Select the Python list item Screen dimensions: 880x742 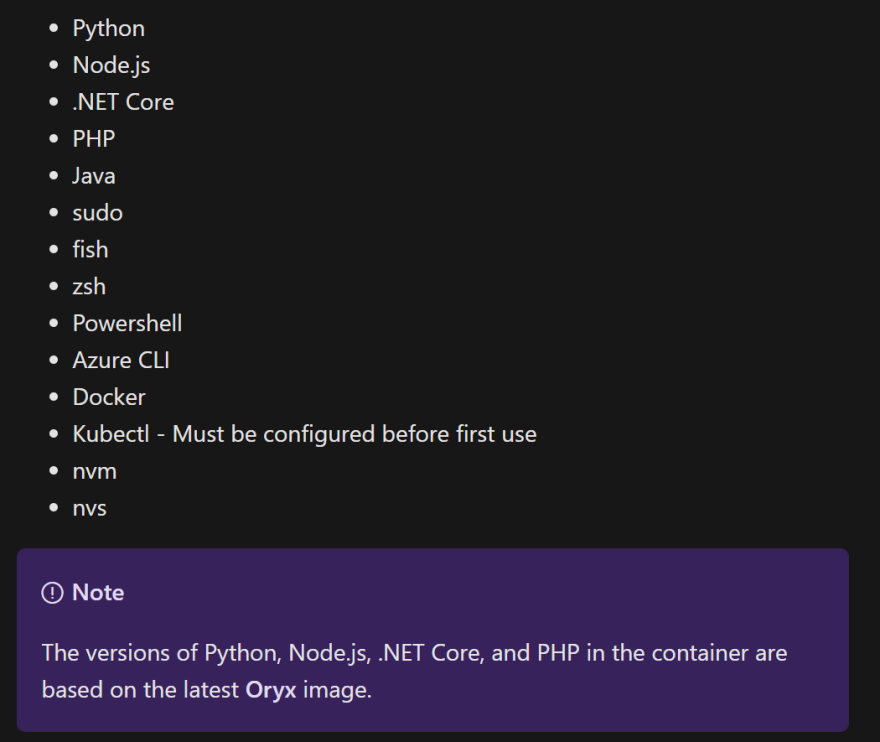coord(109,29)
